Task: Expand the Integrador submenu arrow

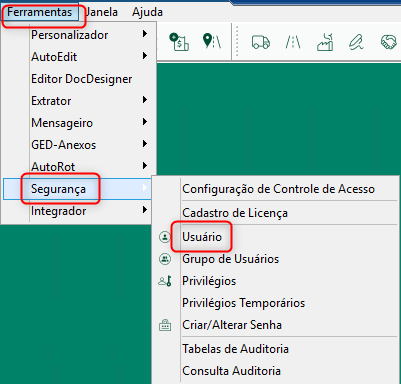Action: (145, 210)
